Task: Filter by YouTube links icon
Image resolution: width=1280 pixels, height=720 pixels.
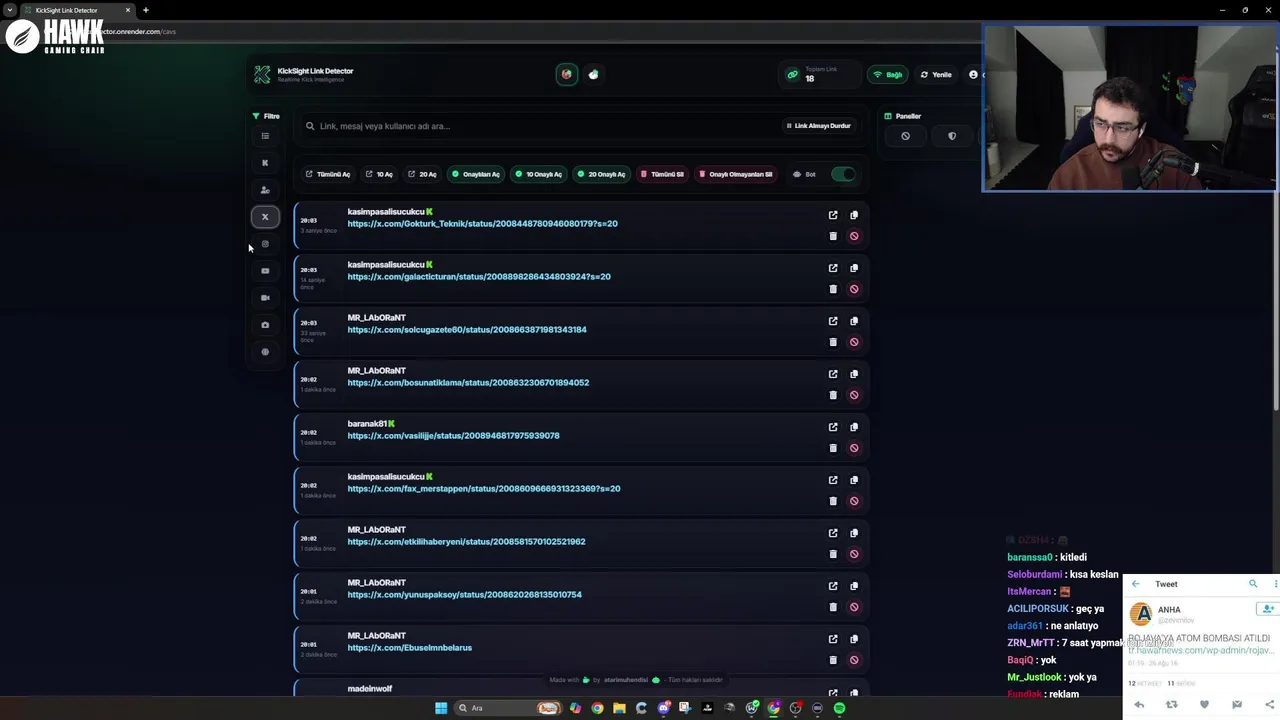Action: (x=265, y=271)
